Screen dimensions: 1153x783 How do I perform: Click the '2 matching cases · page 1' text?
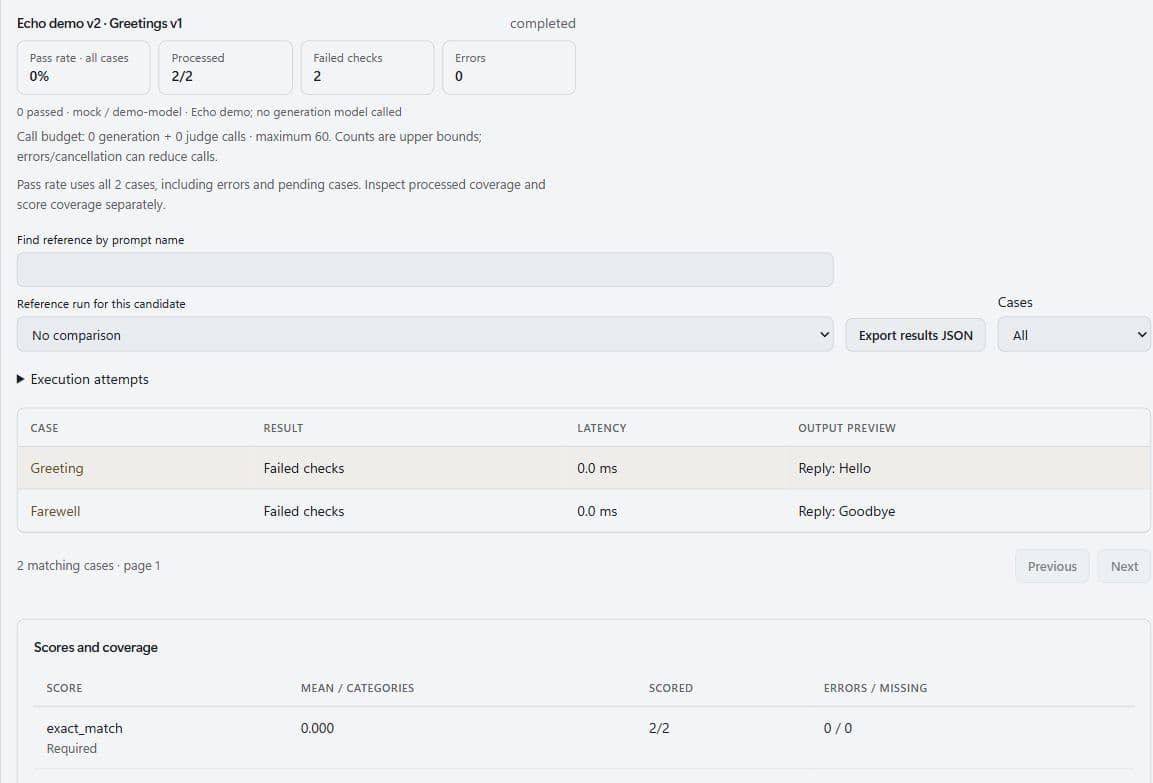88,565
